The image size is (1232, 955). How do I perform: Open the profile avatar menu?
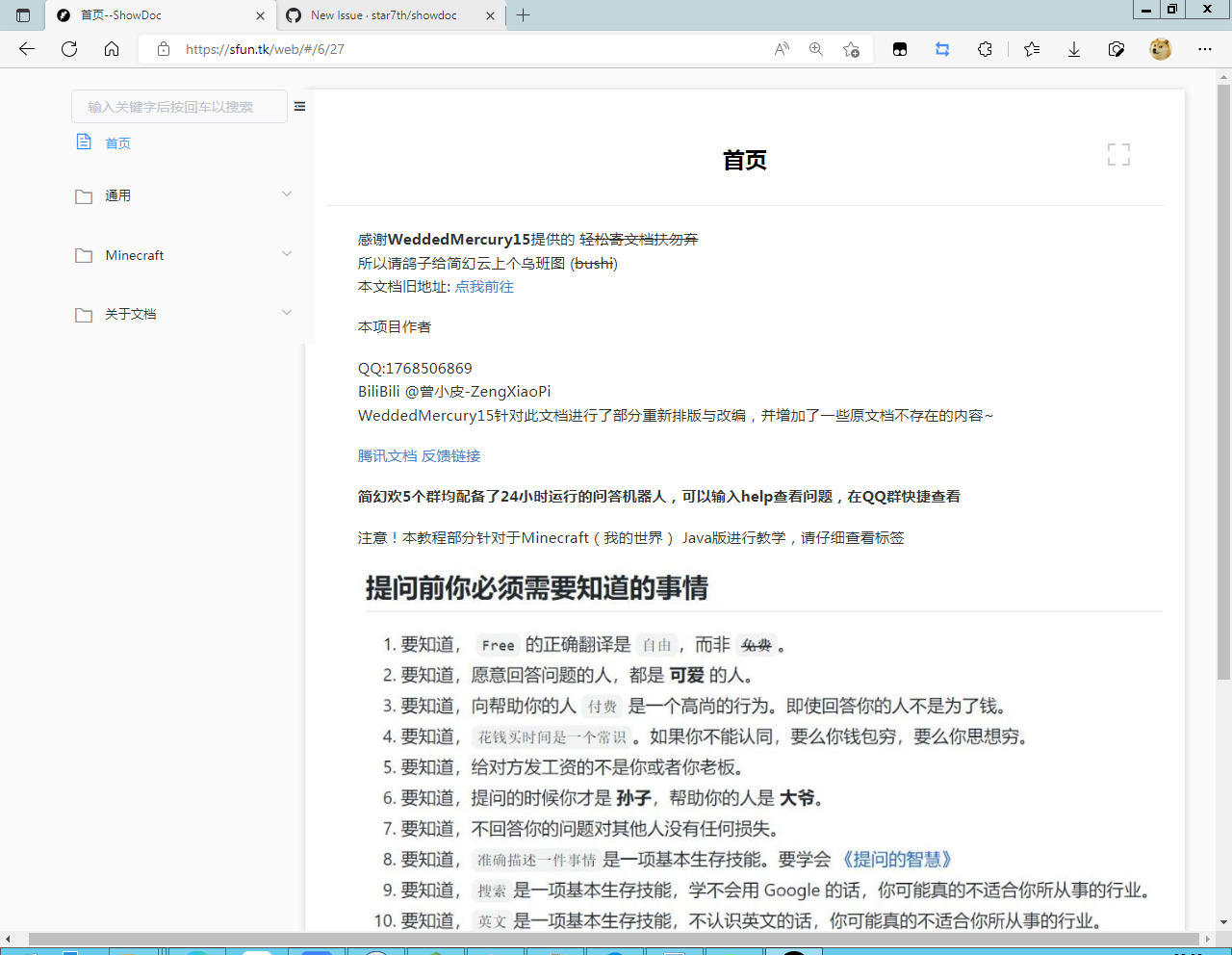(x=1161, y=49)
